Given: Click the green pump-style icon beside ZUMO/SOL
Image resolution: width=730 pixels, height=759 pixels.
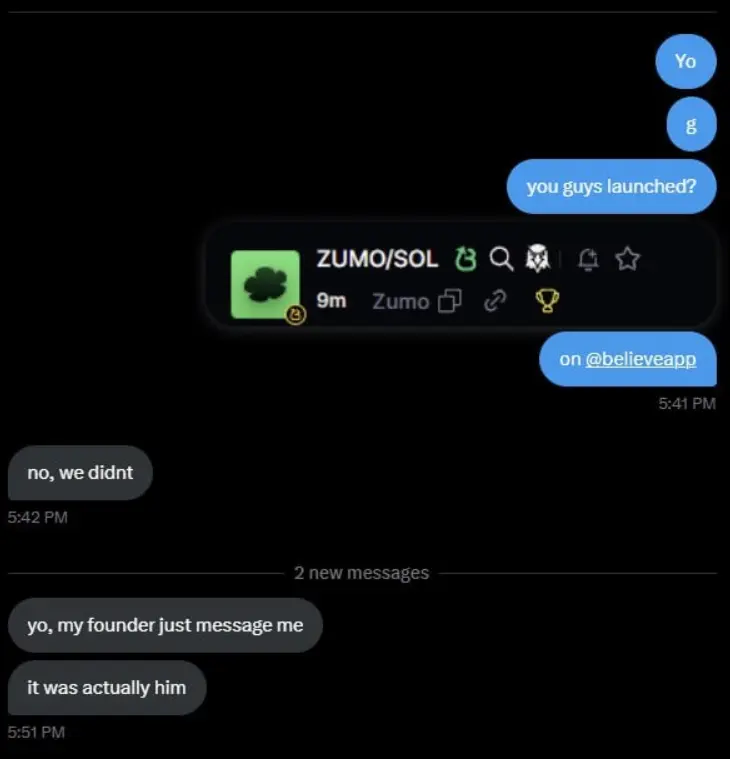Looking at the screenshot, I should 466,258.
